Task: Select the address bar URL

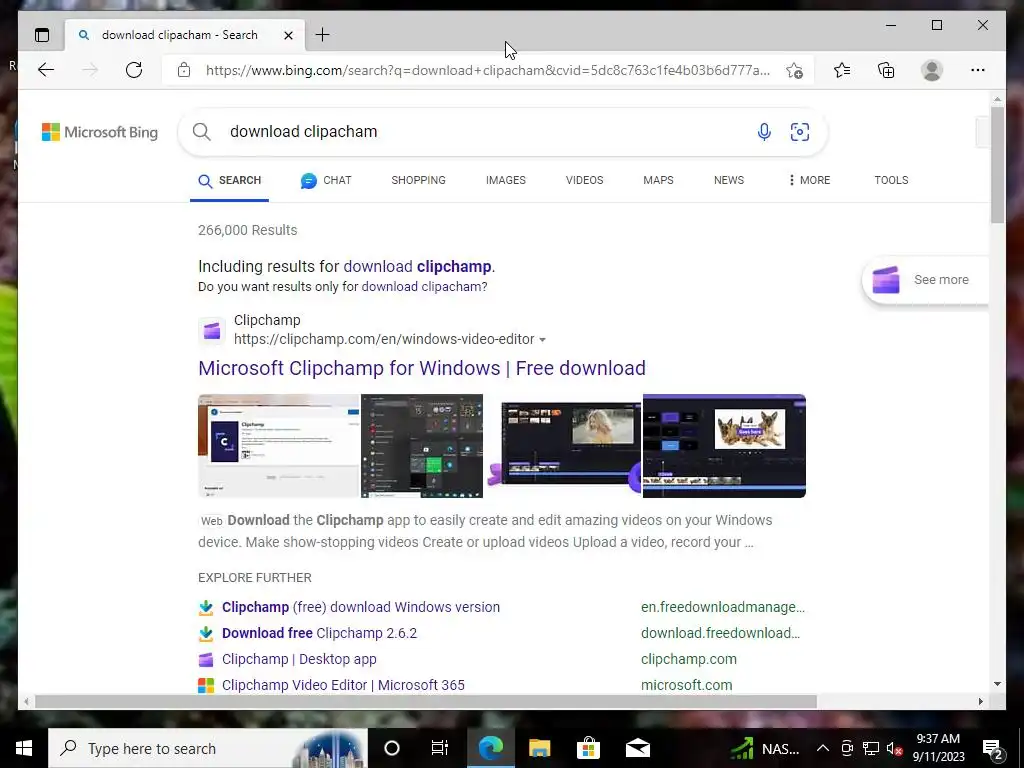Action: tap(487, 70)
